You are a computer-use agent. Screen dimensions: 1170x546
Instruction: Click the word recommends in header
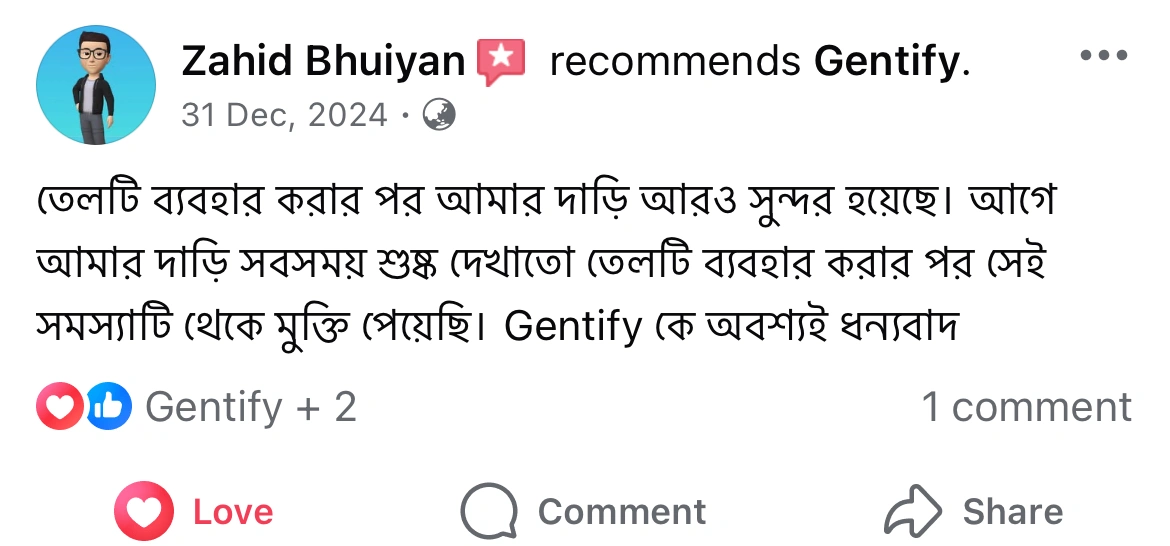coord(675,64)
